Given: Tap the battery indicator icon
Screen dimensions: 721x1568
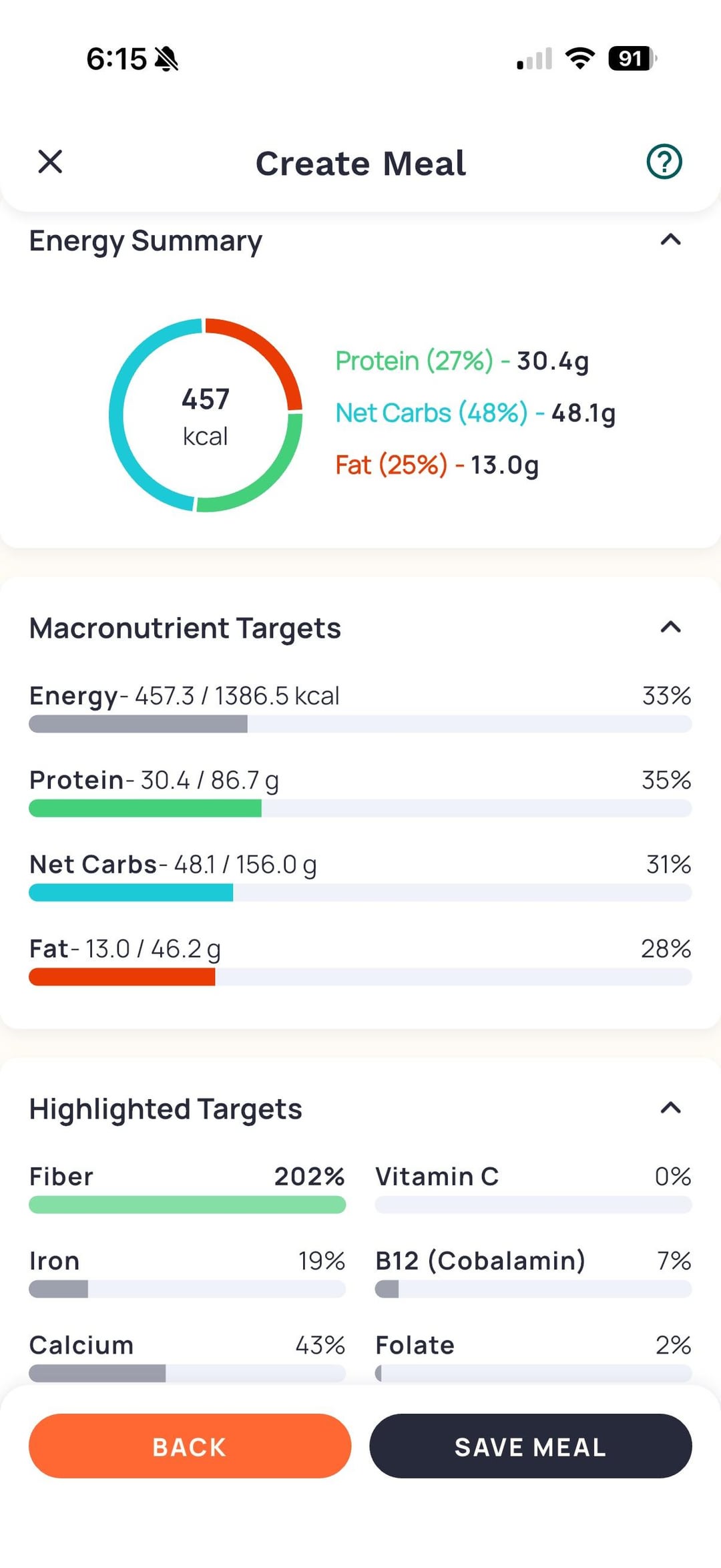Looking at the screenshot, I should click(632, 59).
